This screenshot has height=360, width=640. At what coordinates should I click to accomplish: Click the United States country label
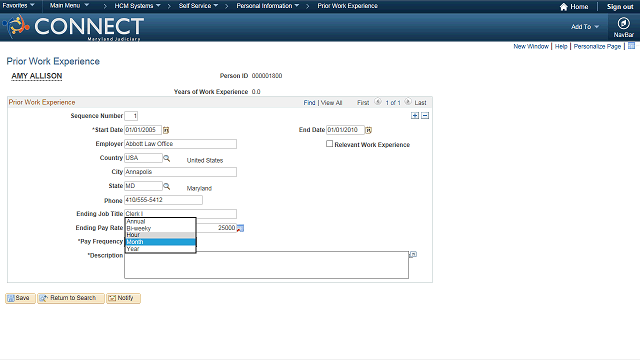click(205, 160)
